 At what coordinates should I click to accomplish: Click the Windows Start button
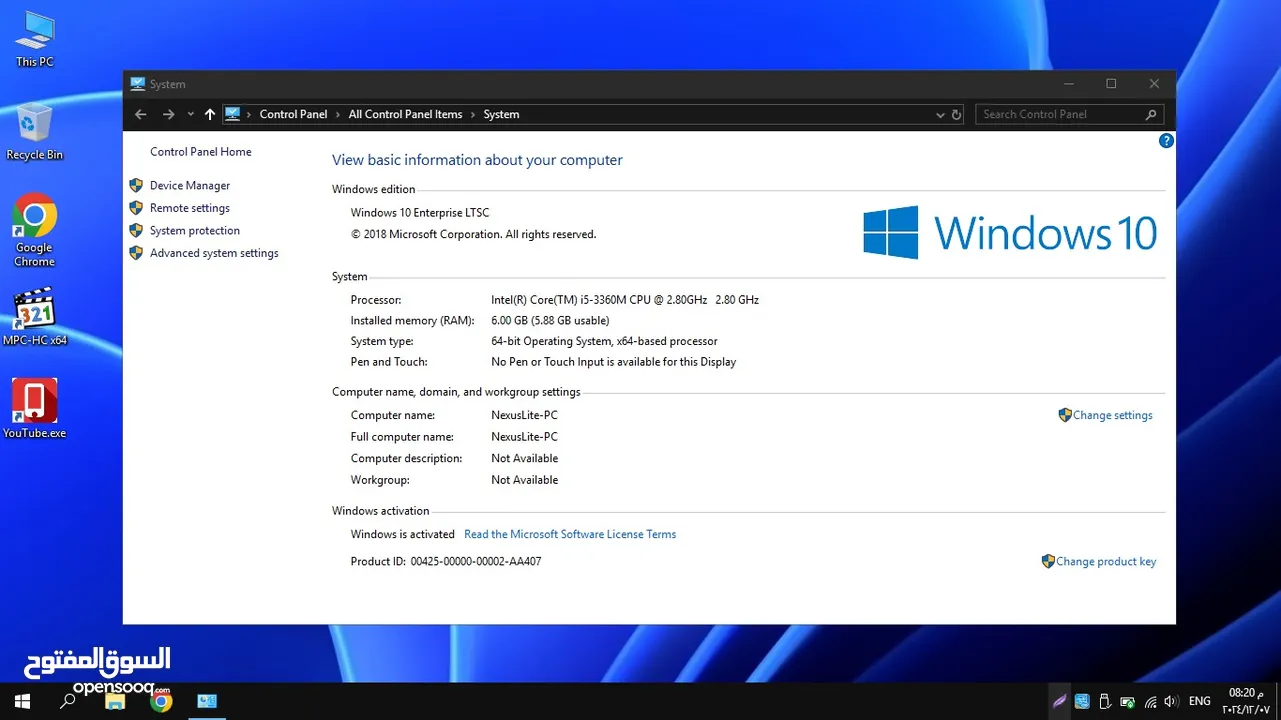(22, 701)
